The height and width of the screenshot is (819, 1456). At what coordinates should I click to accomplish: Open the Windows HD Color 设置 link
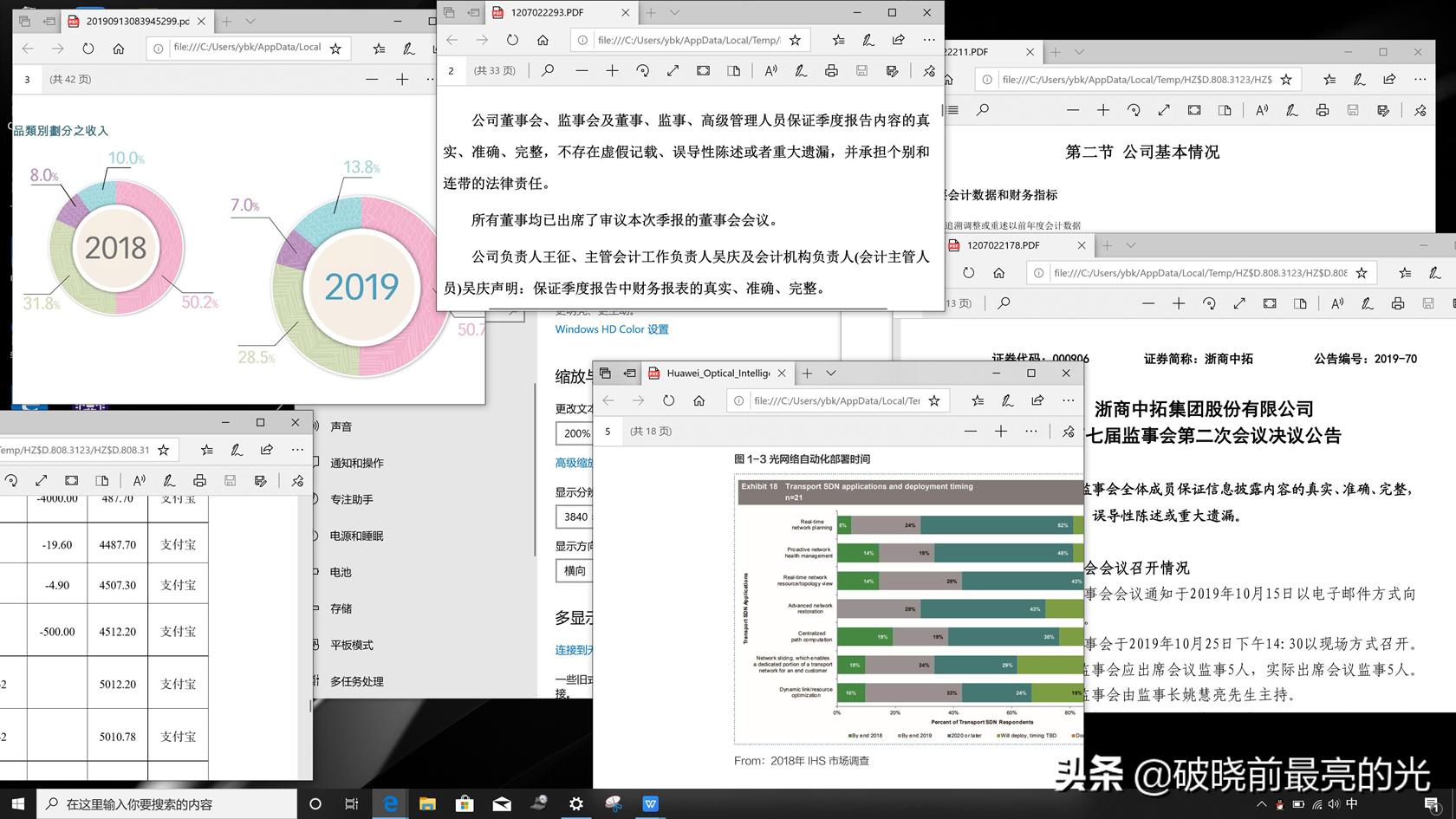612,329
